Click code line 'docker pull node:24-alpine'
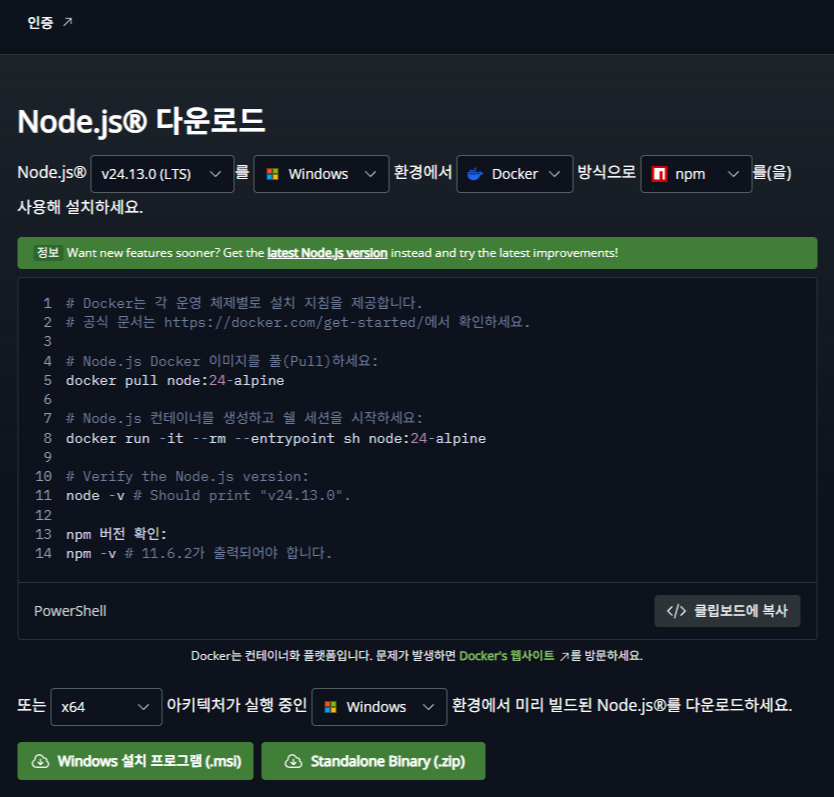 pos(175,380)
